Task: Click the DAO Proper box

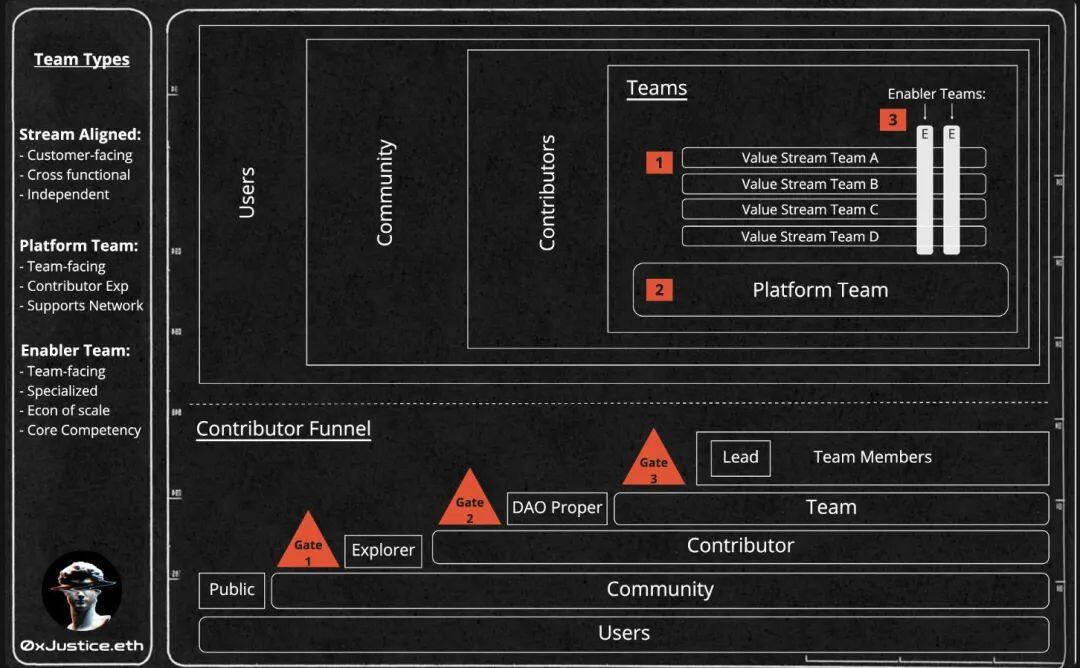Action: pyautogui.click(x=557, y=508)
